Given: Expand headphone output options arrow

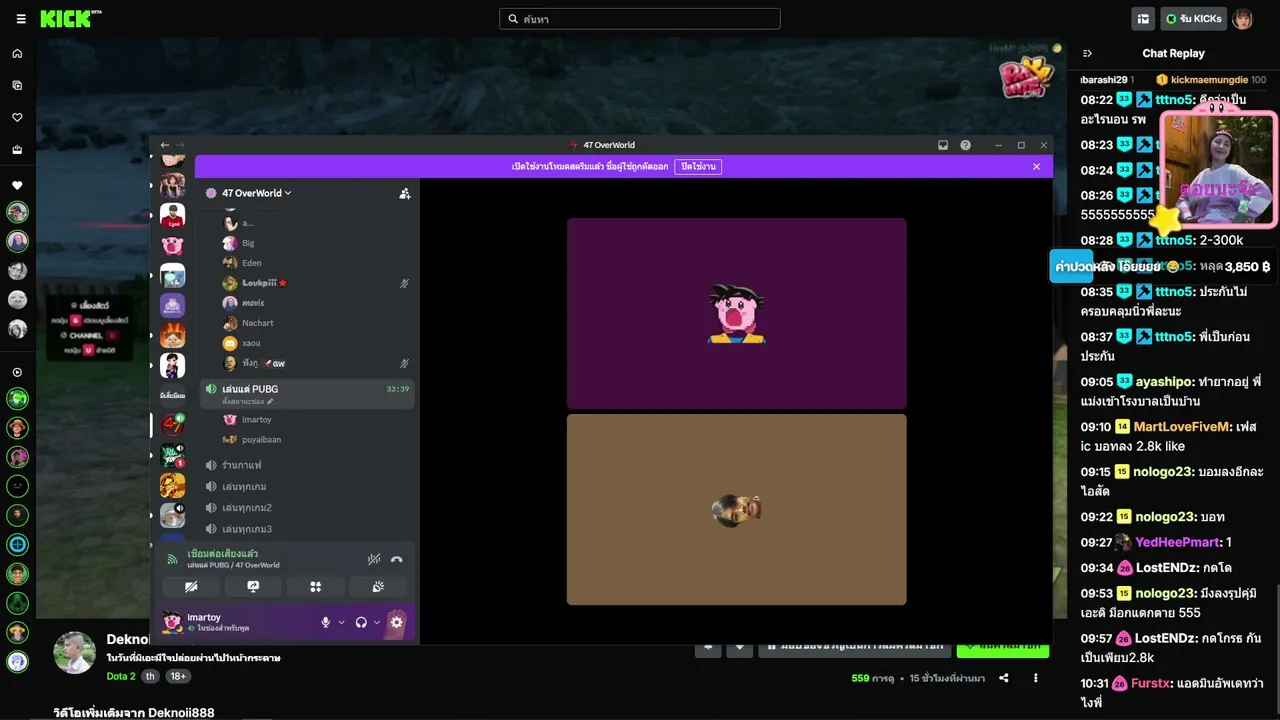Looking at the screenshot, I should pos(377,623).
